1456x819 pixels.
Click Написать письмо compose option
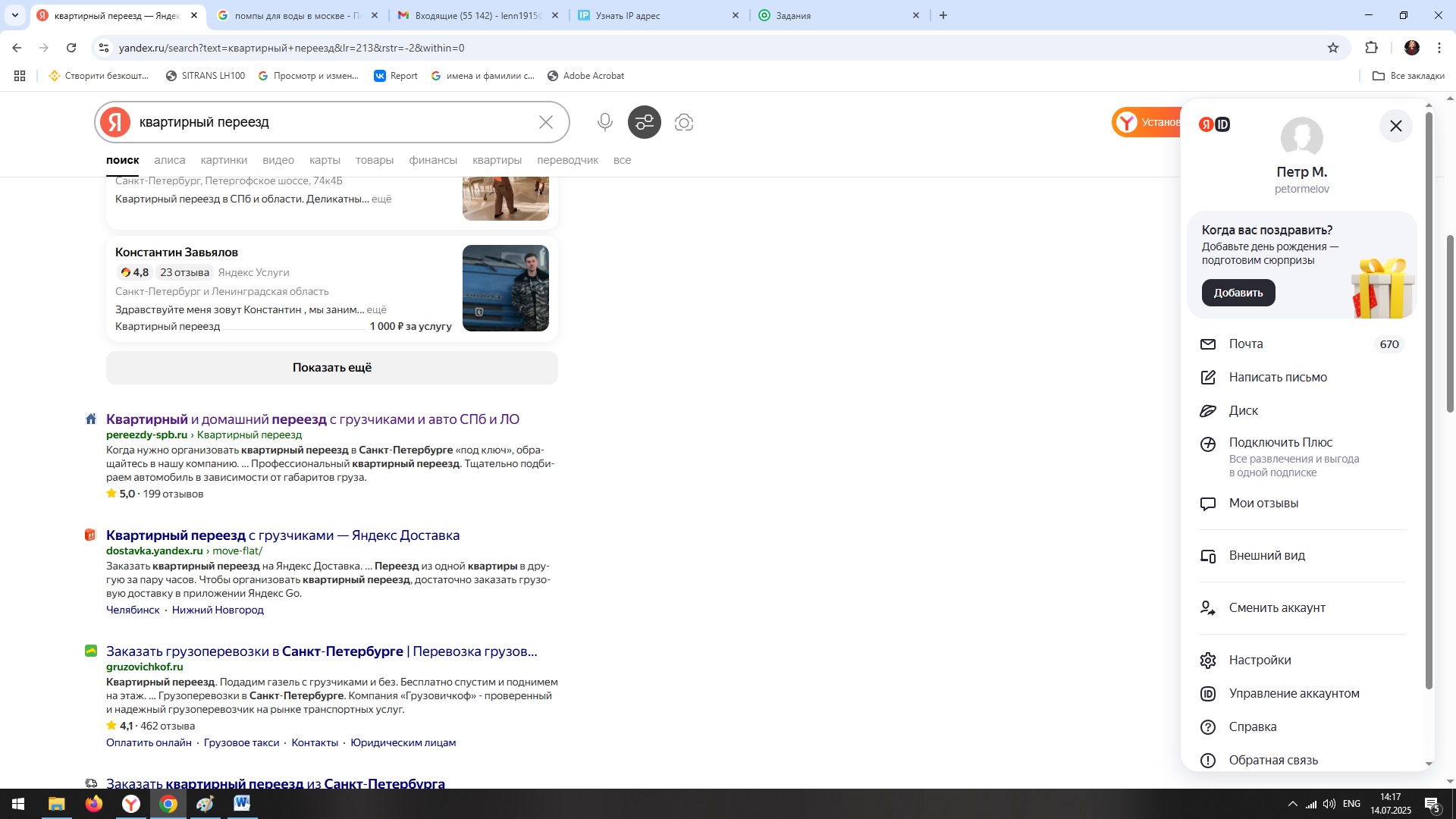coord(1302,378)
